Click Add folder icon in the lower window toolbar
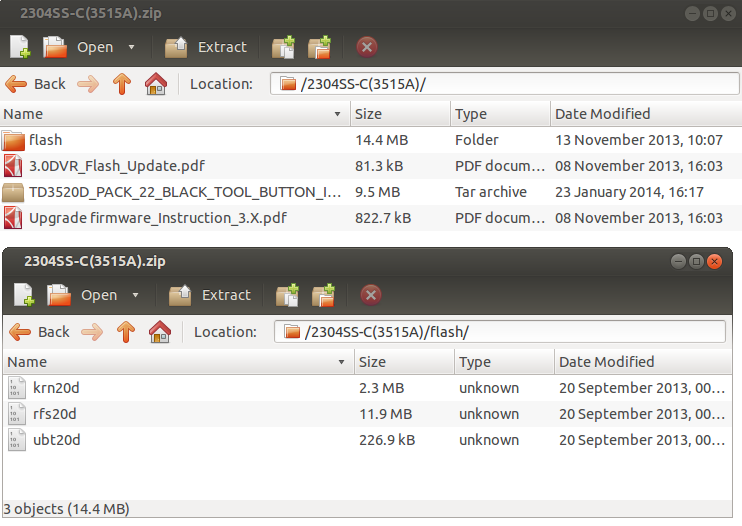Image resolution: width=742 pixels, height=526 pixels. (323, 295)
